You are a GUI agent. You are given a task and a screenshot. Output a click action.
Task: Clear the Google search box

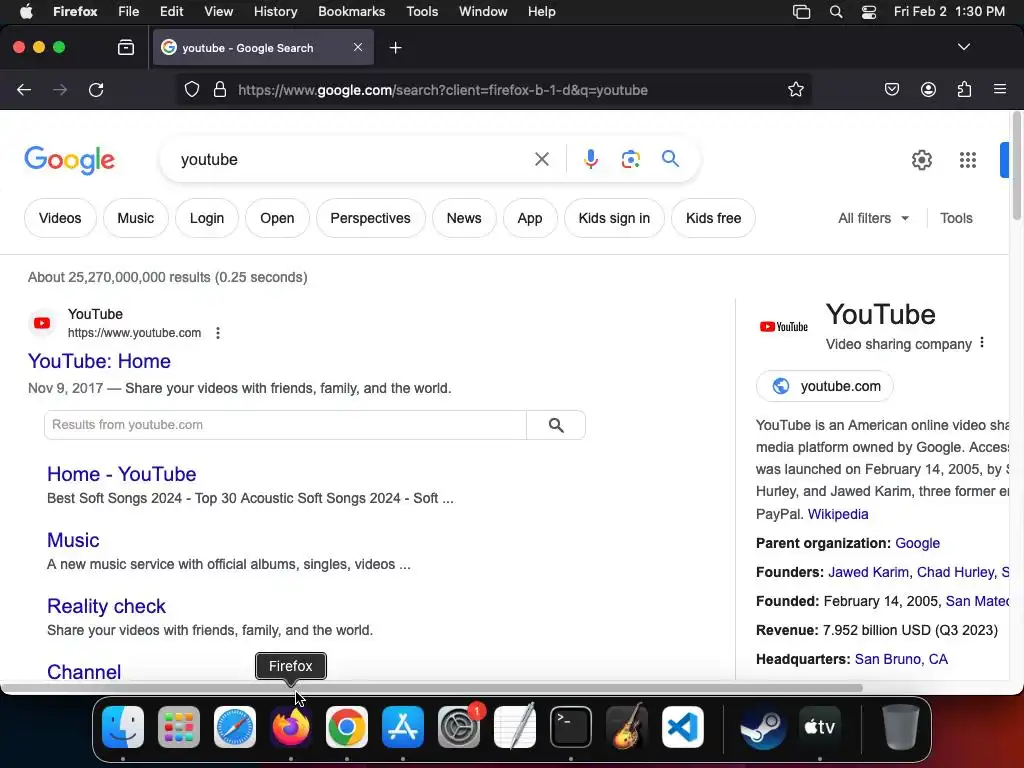[541, 159]
